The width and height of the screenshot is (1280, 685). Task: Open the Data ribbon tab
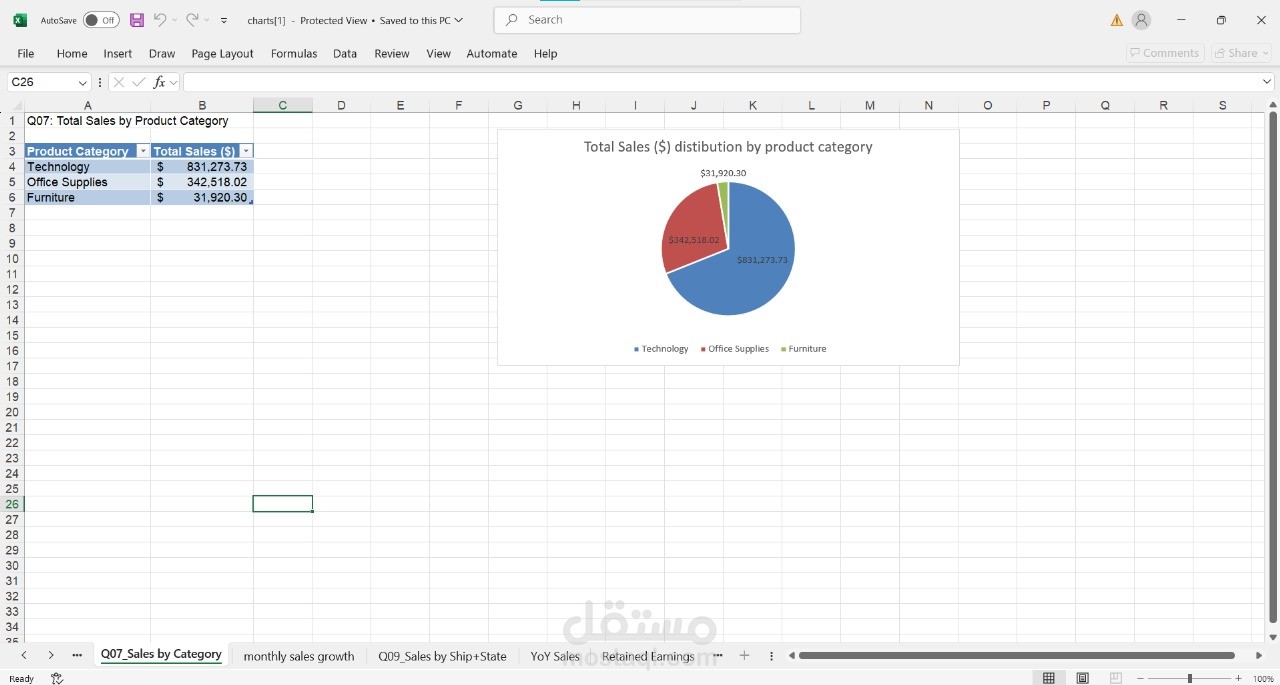point(345,54)
